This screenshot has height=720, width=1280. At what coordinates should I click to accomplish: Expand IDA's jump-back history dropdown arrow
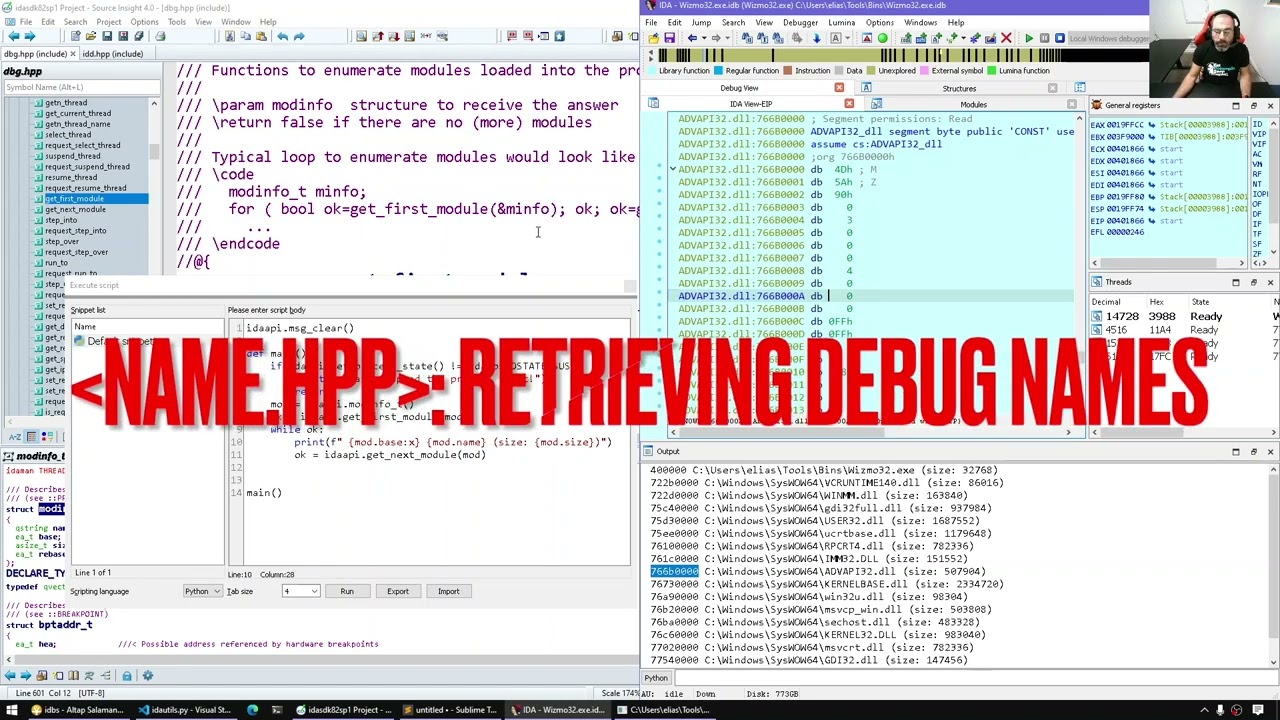(704, 38)
